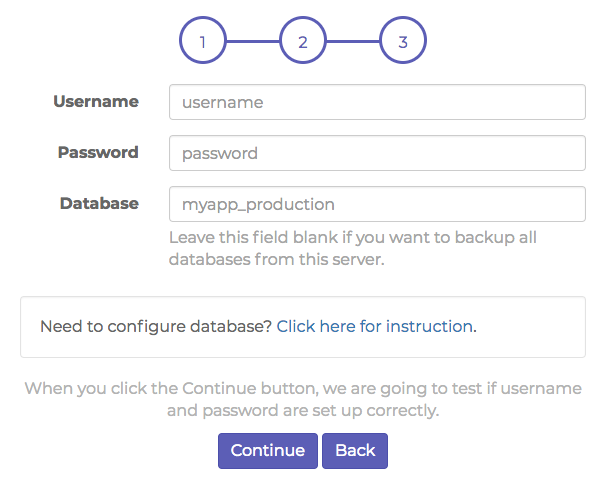607x491 pixels.
Task: Click the 'Need to configure database?' text
Action: [156, 326]
